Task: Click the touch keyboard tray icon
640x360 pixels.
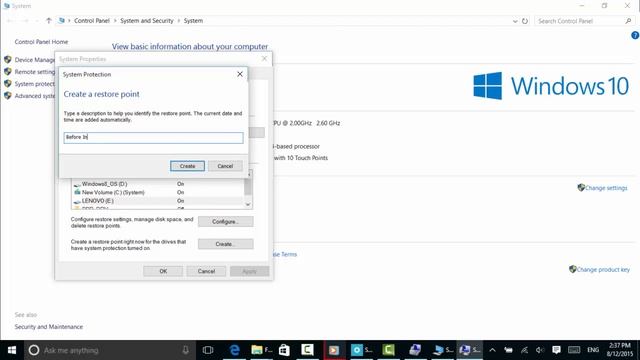Action: pyautogui.click(x=574, y=350)
